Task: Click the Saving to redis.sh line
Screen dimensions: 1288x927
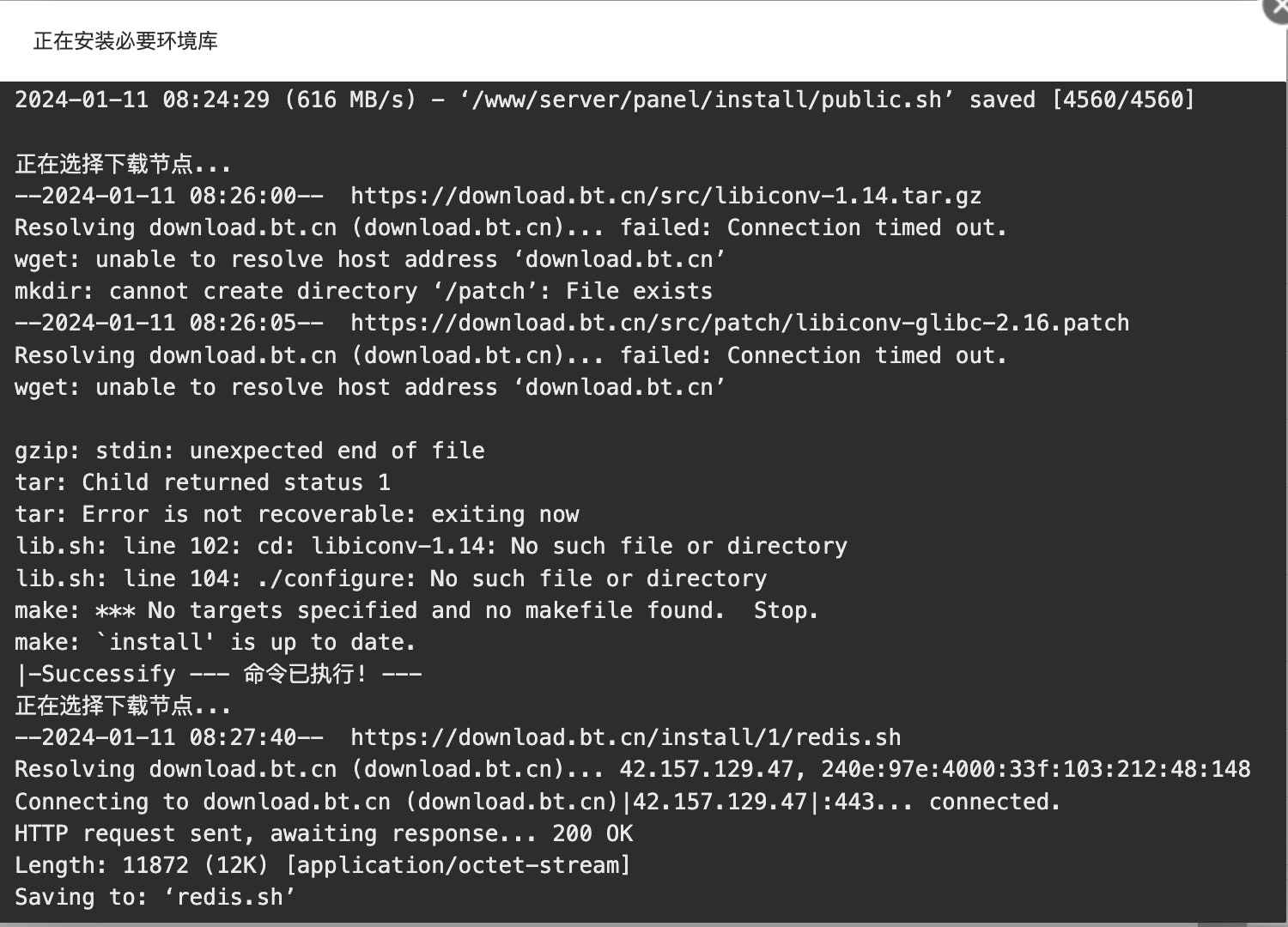Action: [x=155, y=898]
